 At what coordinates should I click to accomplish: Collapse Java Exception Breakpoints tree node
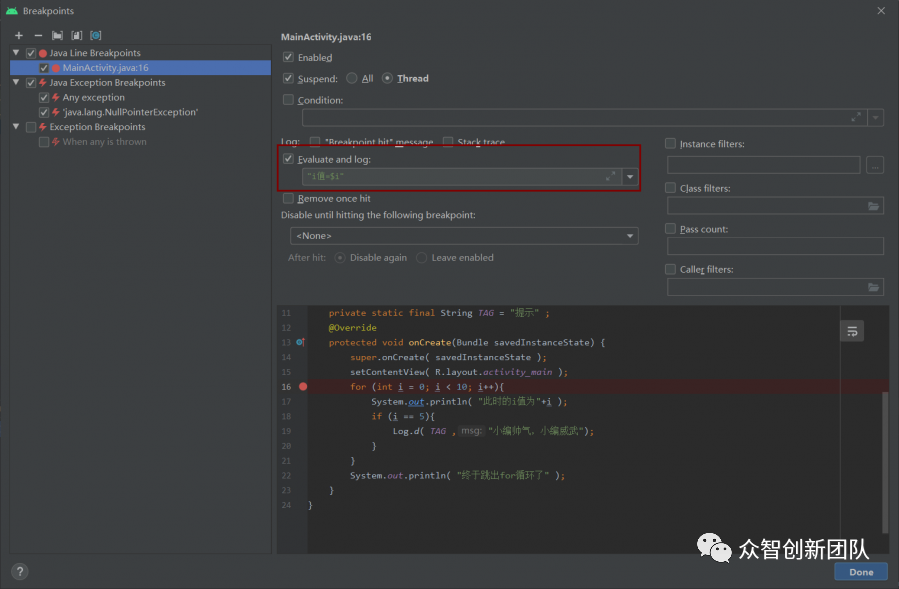[16, 83]
